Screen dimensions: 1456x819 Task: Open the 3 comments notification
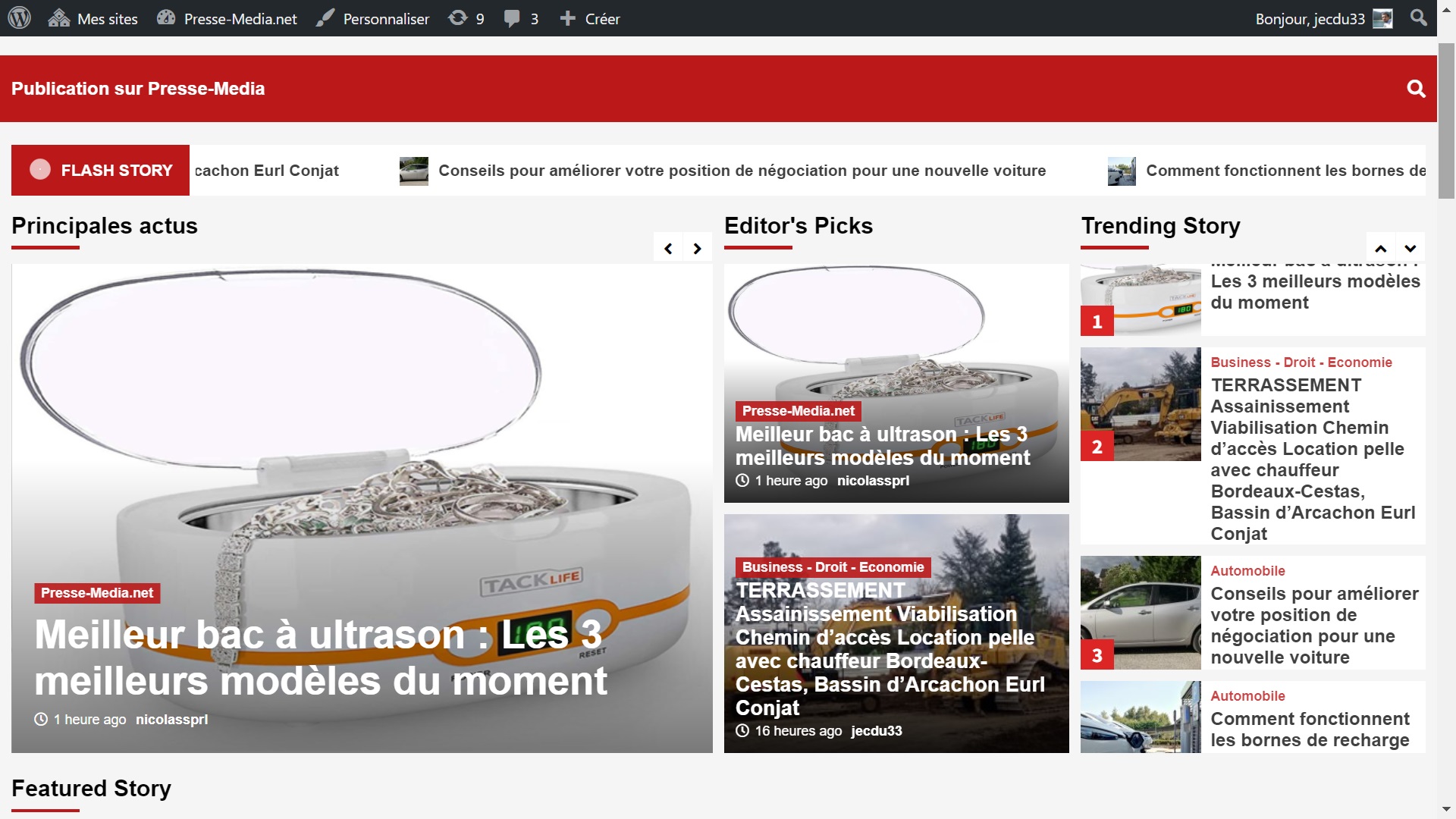pos(521,18)
